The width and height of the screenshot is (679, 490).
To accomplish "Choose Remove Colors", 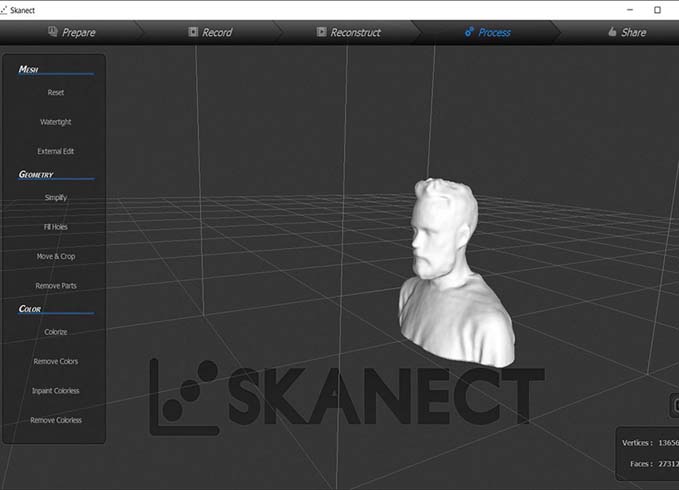I will [x=56, y=362].
